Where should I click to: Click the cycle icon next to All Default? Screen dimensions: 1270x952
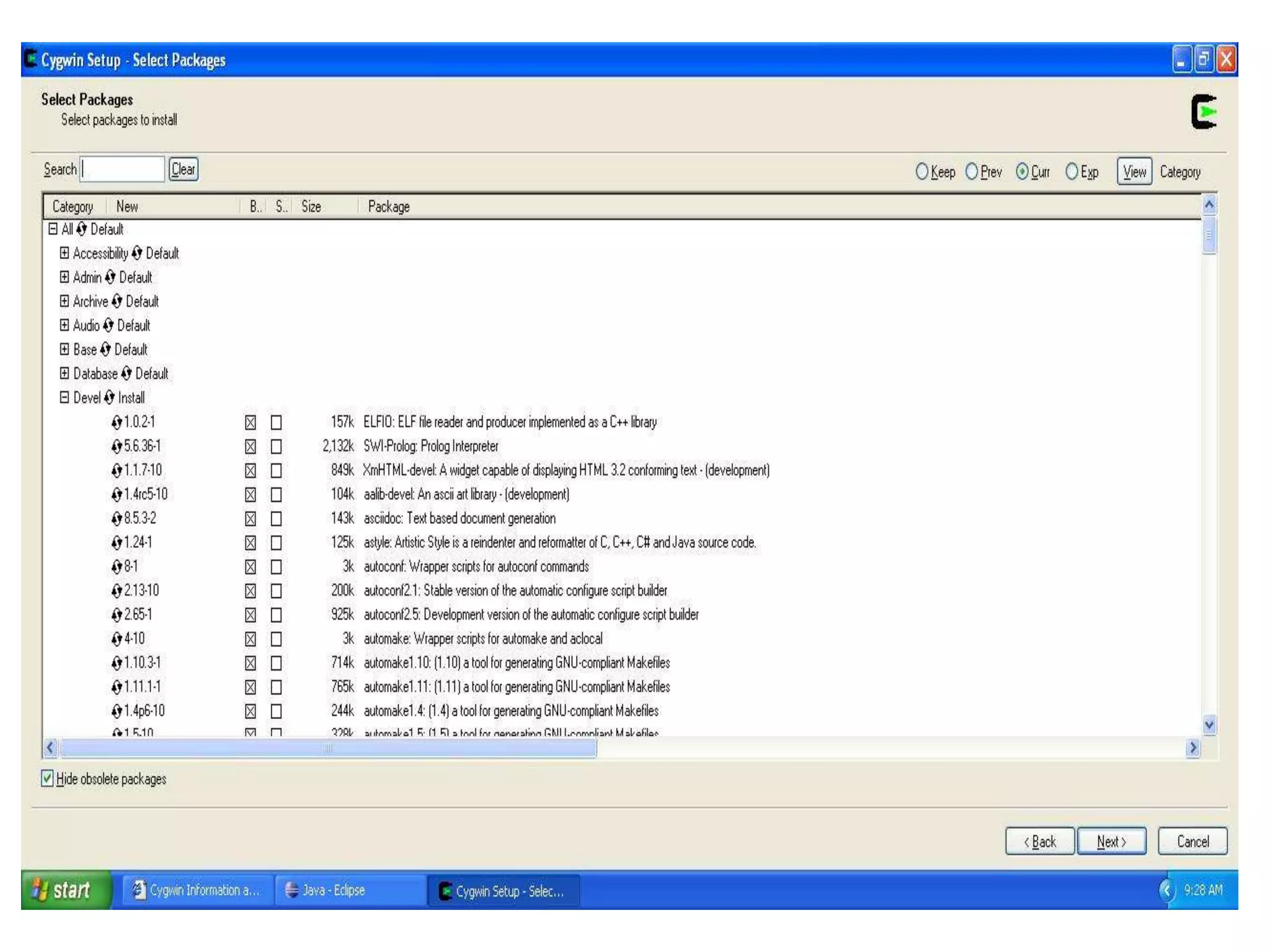[81, 229]
